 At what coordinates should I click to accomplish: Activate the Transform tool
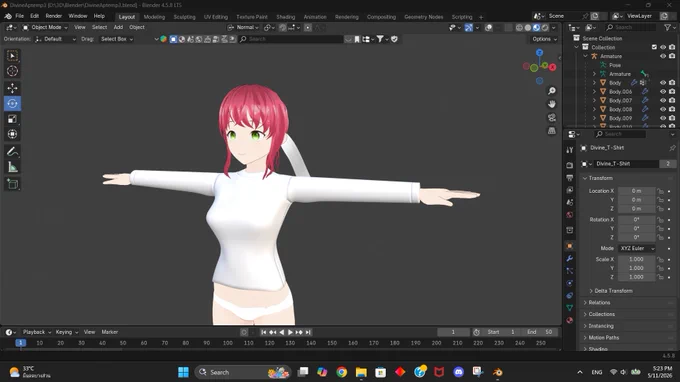tap(12, 134)
